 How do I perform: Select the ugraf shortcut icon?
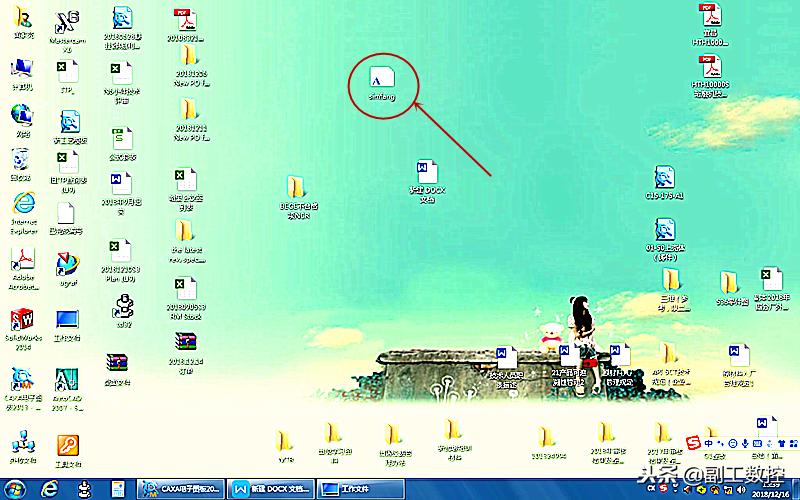68,268
